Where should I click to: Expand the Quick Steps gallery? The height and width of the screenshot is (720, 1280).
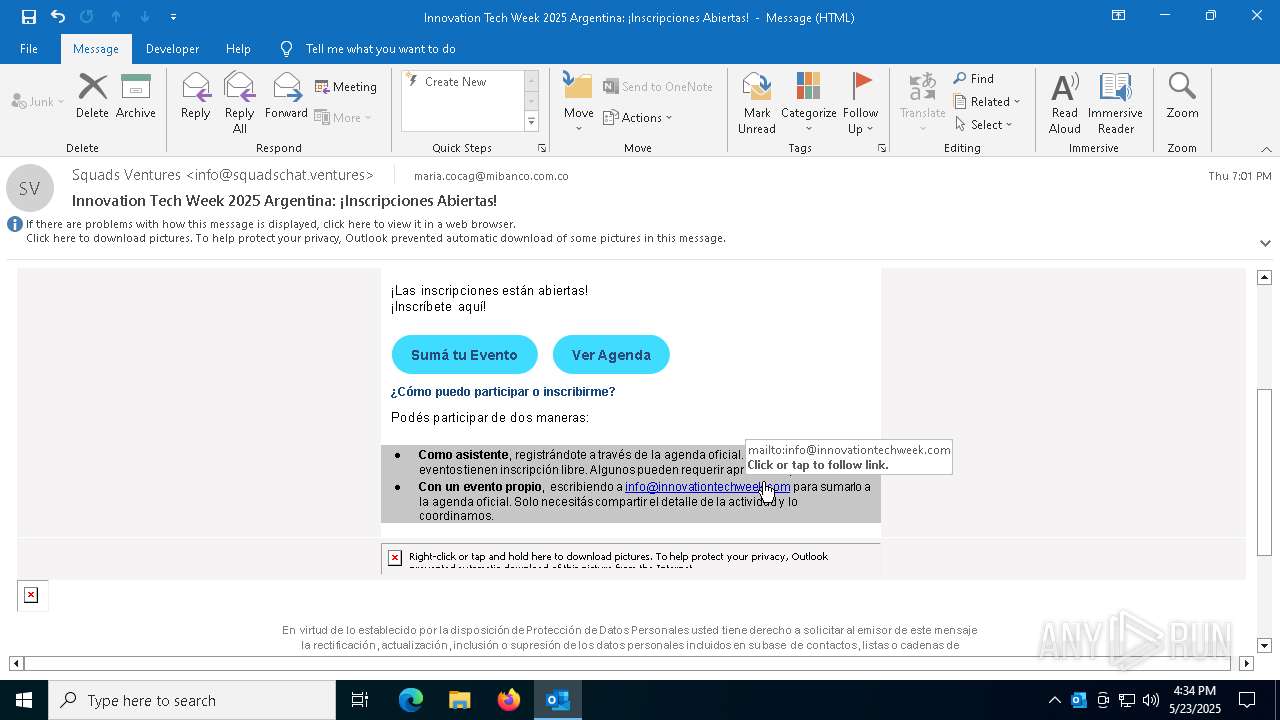531,122
